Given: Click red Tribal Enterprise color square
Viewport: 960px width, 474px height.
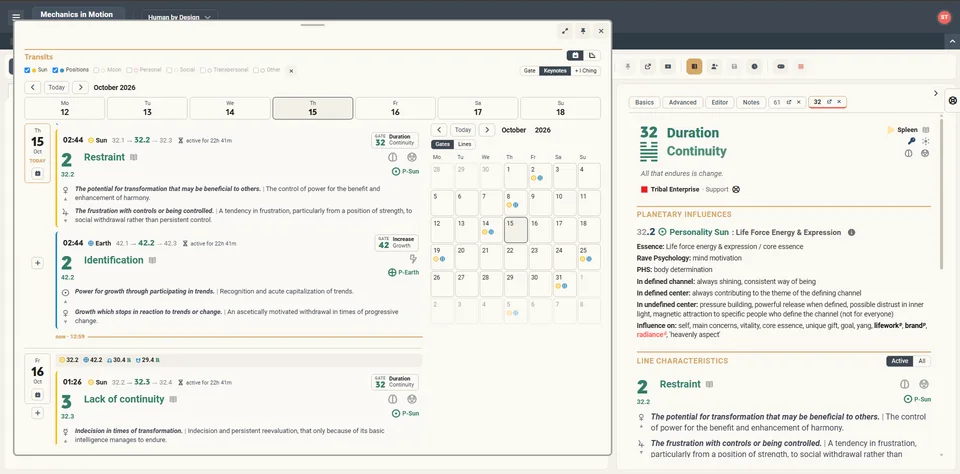Looking at the screenshot, I should (644, 189).
